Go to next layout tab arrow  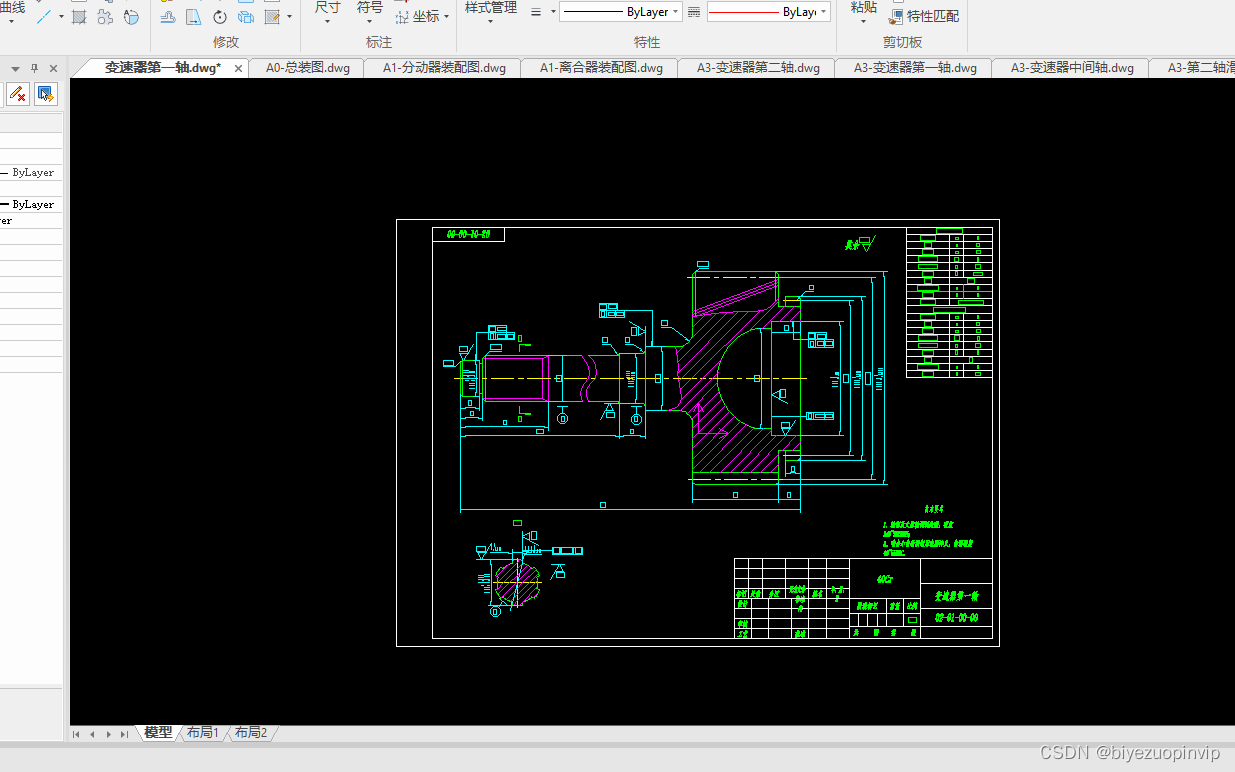click(x=108, y=734)
